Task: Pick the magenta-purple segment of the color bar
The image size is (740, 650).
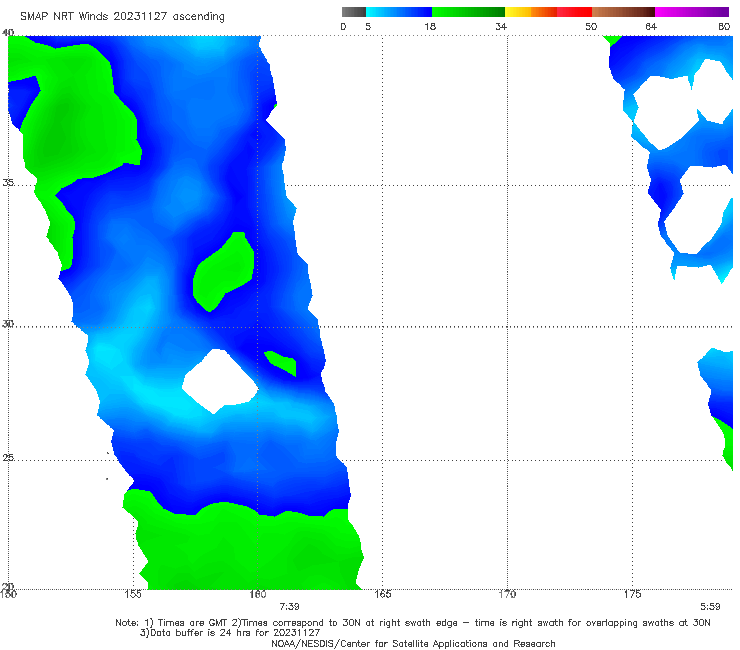Action: 692,12
